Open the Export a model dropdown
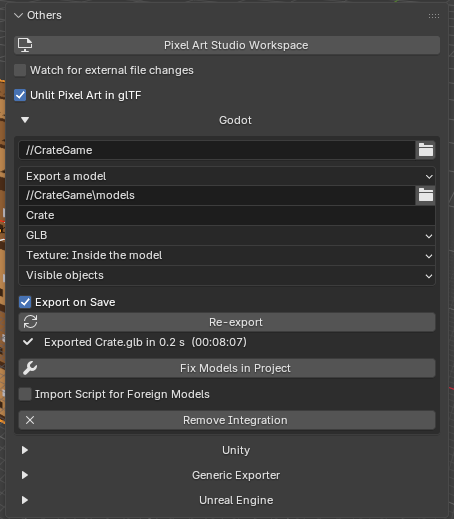Viewport: 454px width, 519px height. coord(227,176)
